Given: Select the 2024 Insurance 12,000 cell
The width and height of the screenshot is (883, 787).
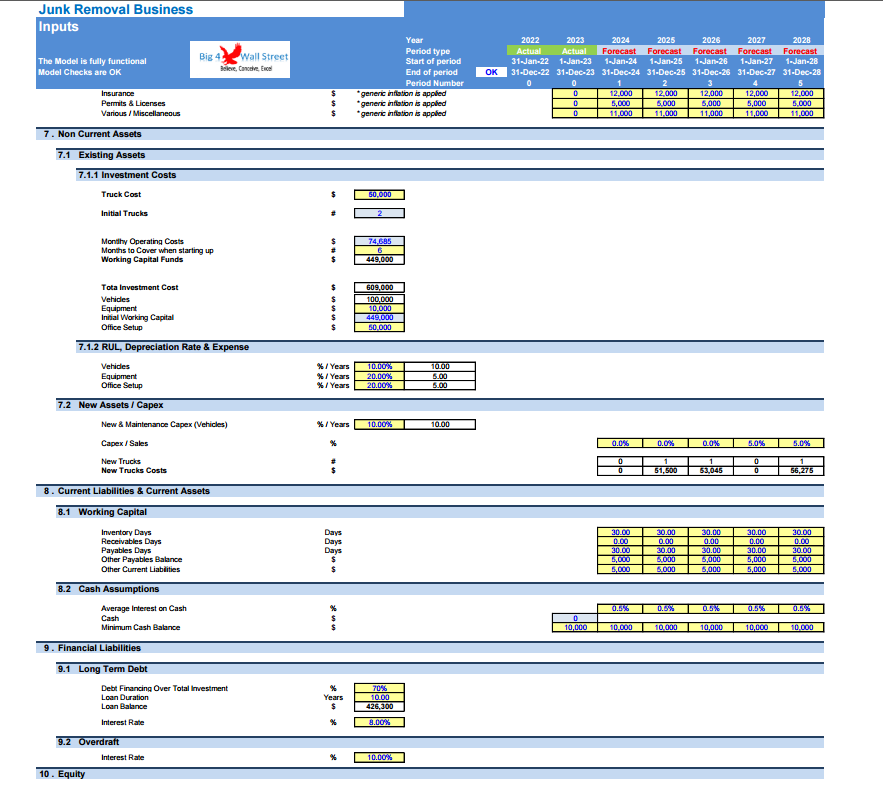Looking at the screenshot, I should pyautogui.click(x=620, y=93).
